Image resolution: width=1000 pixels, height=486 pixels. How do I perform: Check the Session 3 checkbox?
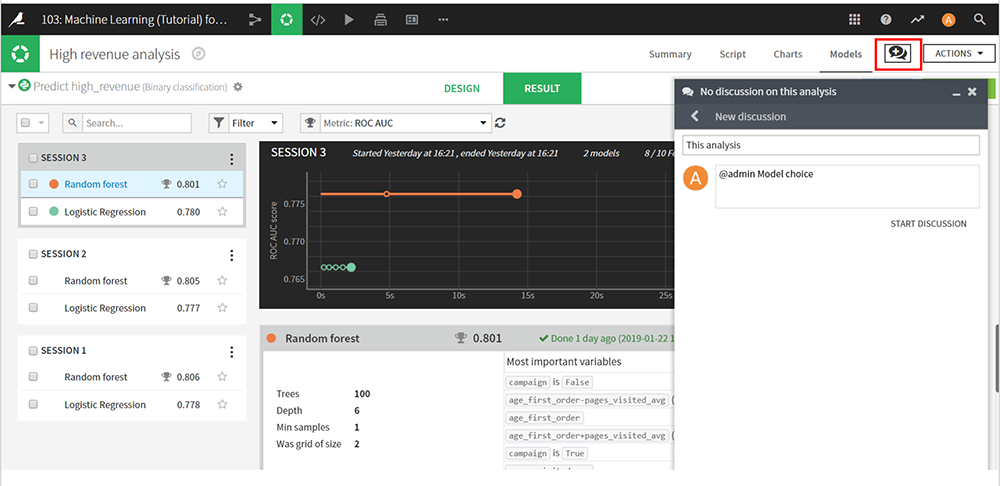33,158
